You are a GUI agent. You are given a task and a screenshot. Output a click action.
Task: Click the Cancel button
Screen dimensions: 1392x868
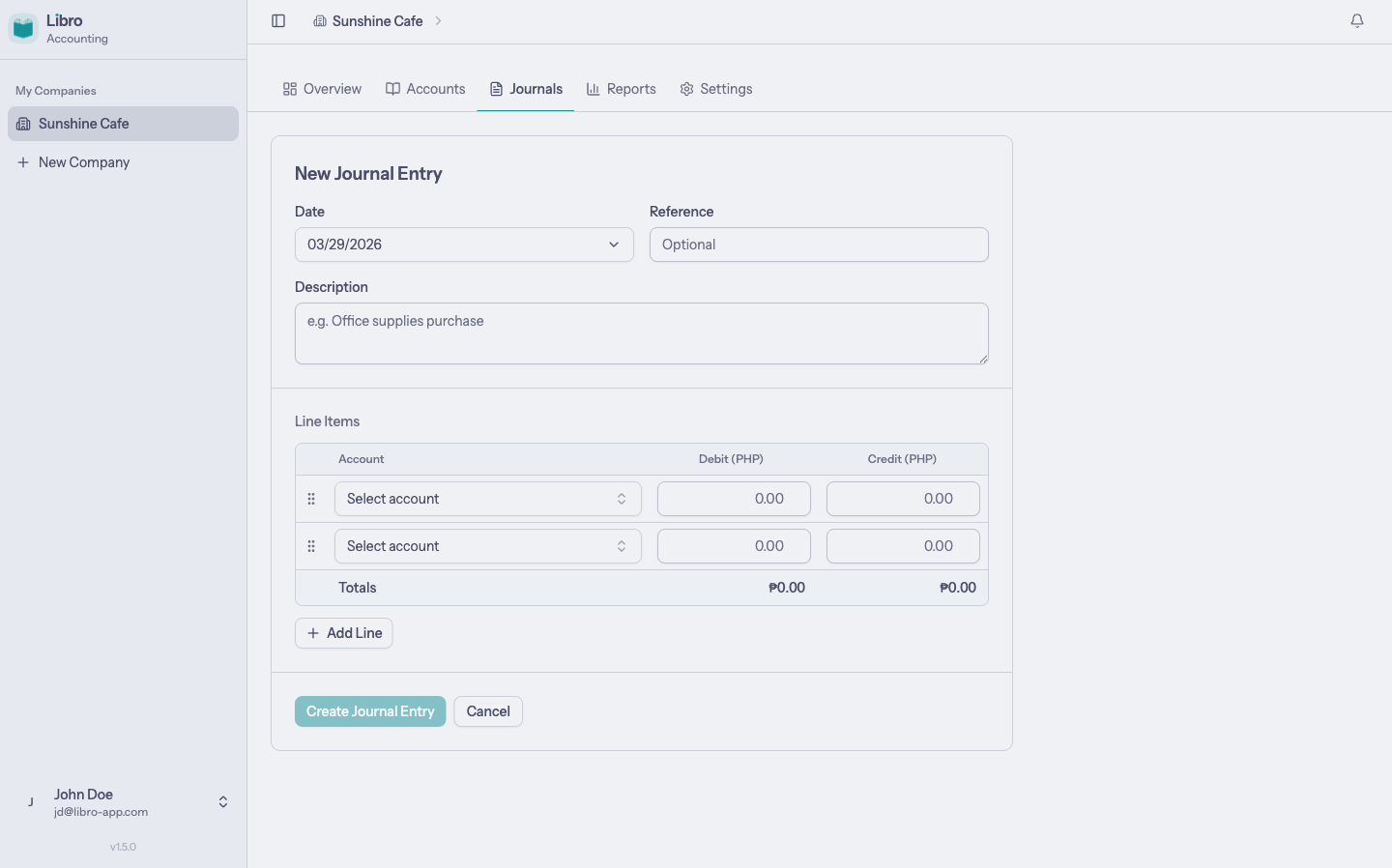[488, 711]
